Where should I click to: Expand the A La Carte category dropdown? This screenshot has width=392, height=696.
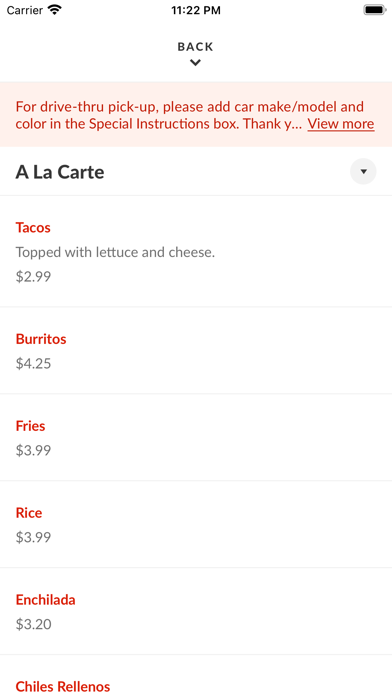(x=363, y=171)
